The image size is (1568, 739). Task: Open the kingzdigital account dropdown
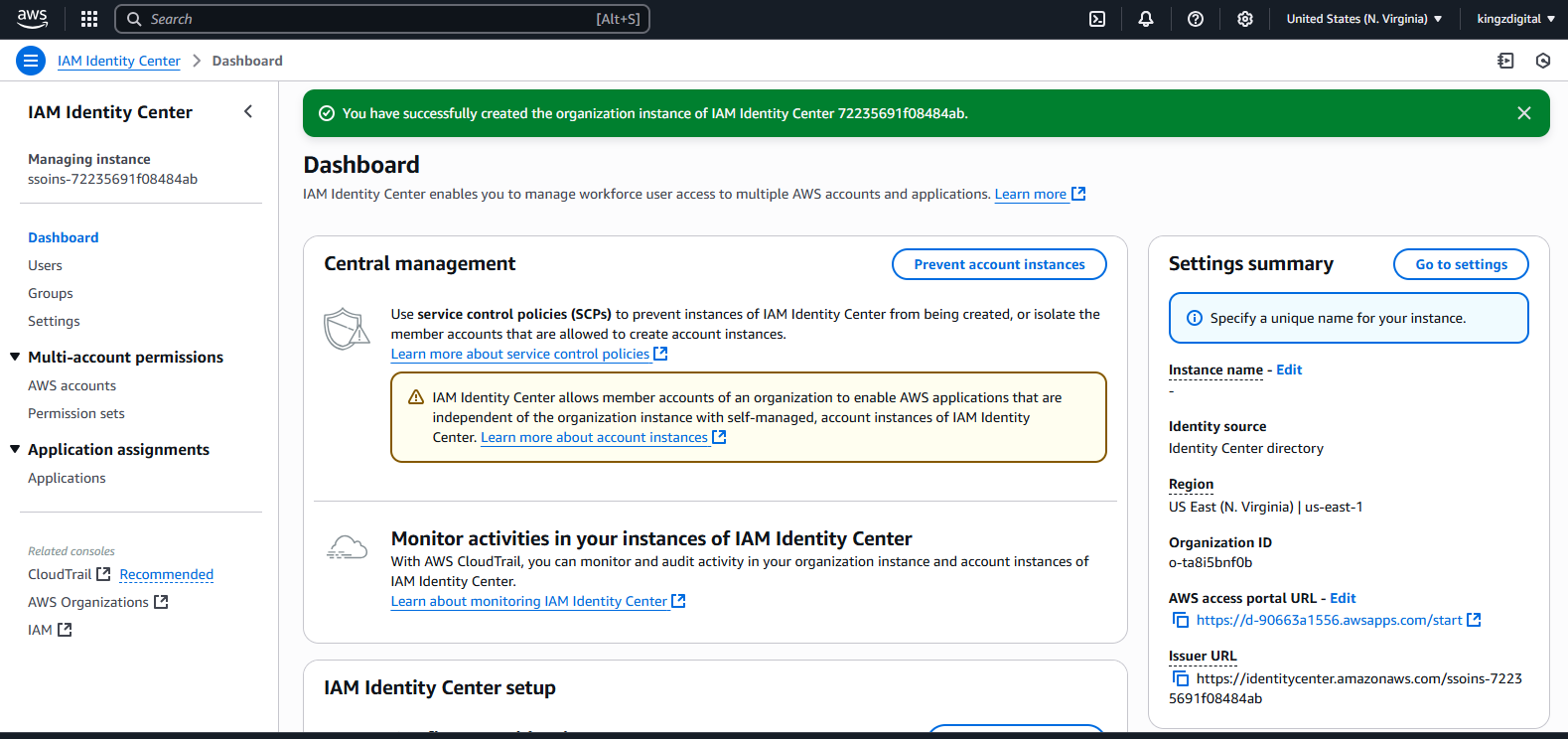(1515, 19)
